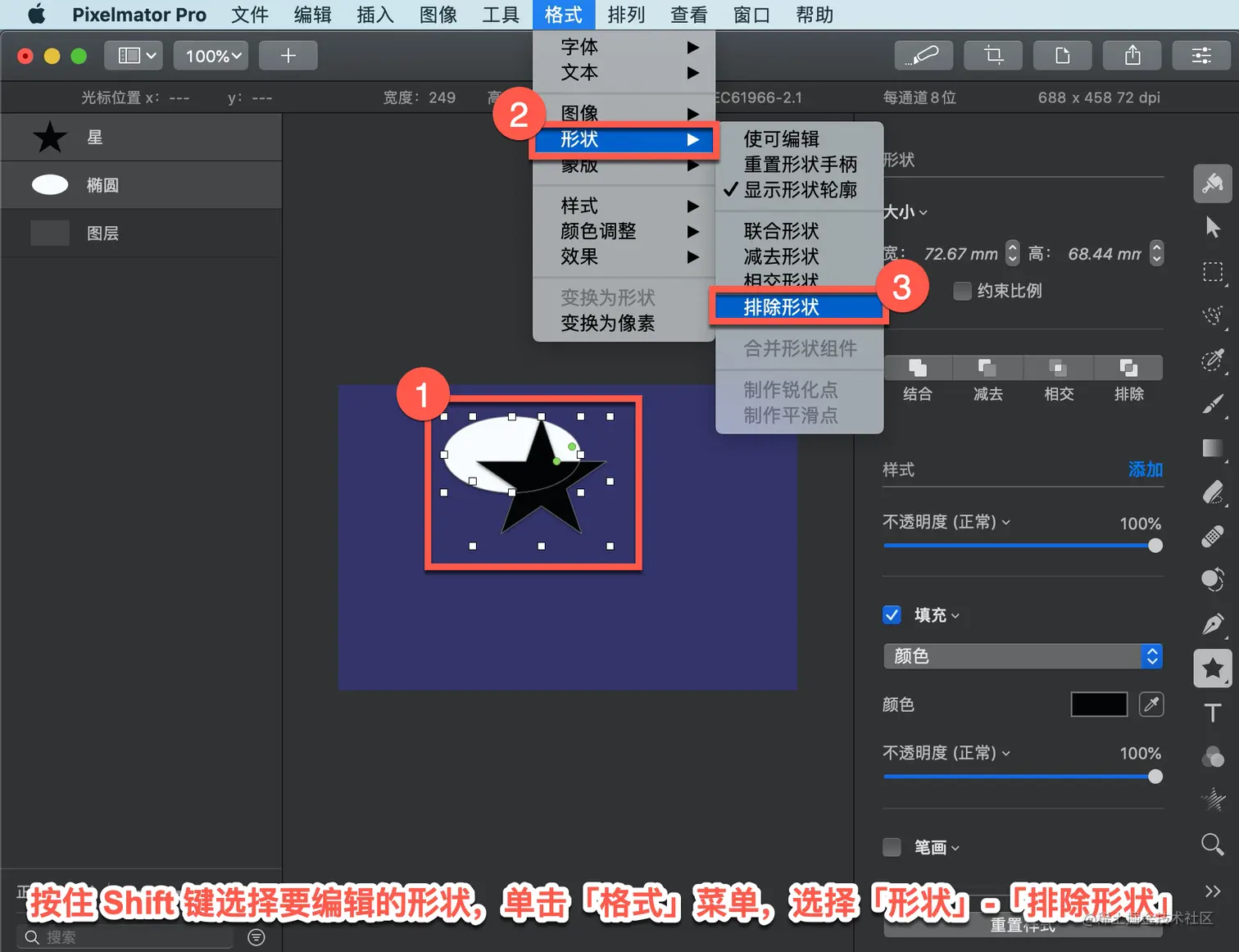The height and width of the screenshot is (952, 1239).
Task: Click the Subtract (减去) shape icon
Action: [987, 368]
